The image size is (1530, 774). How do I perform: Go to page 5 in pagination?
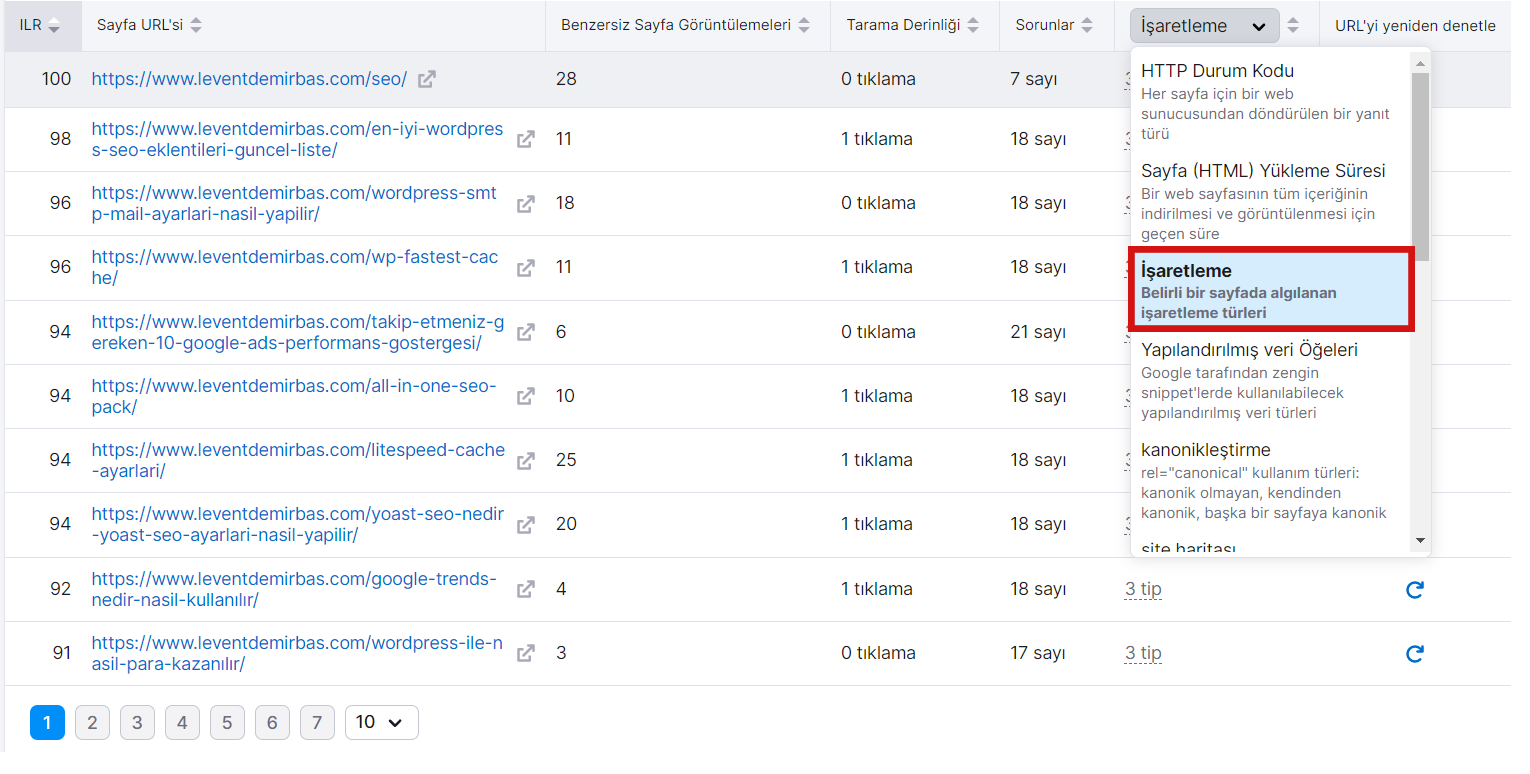(x=227, y=722)
